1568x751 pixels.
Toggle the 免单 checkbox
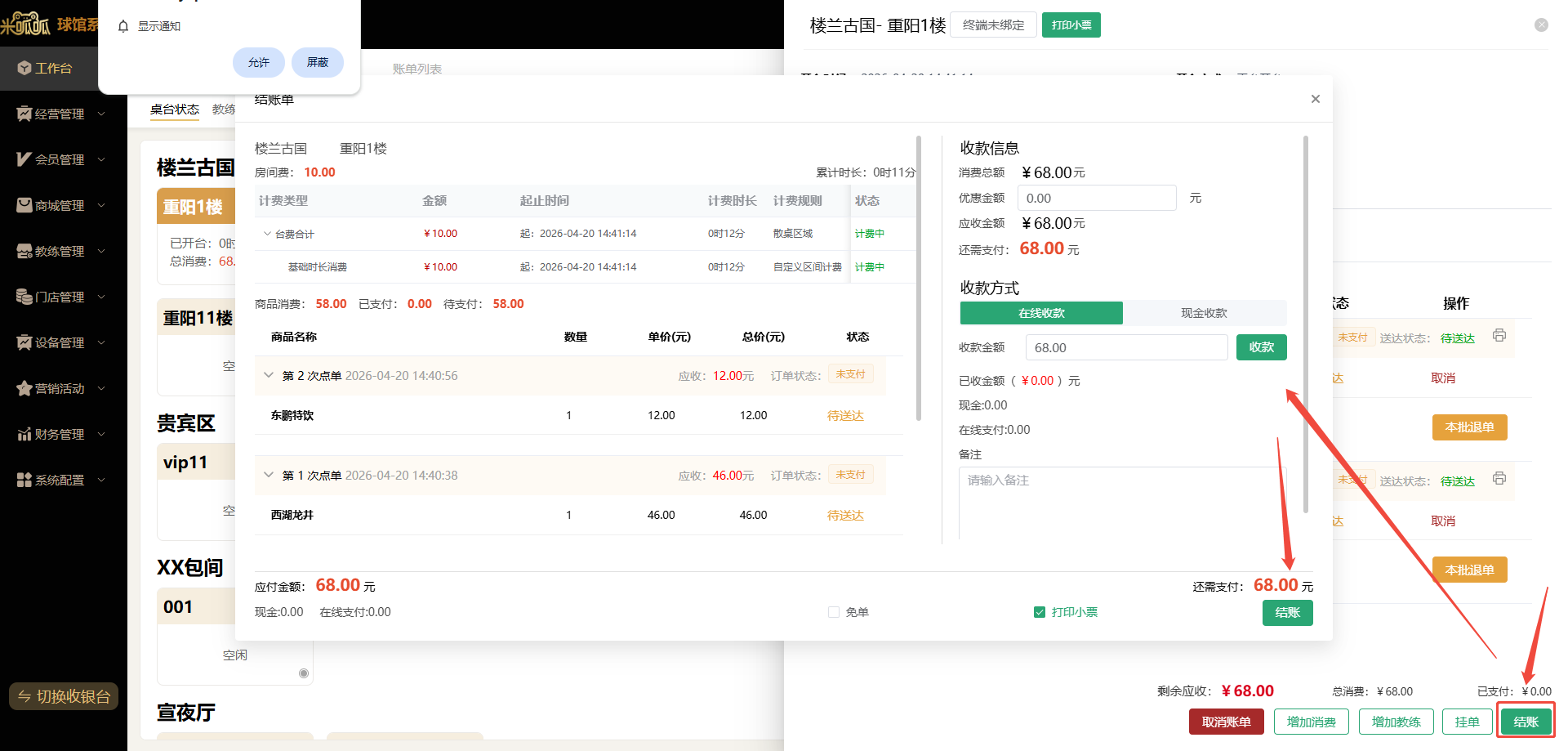[x=834, y=612]
